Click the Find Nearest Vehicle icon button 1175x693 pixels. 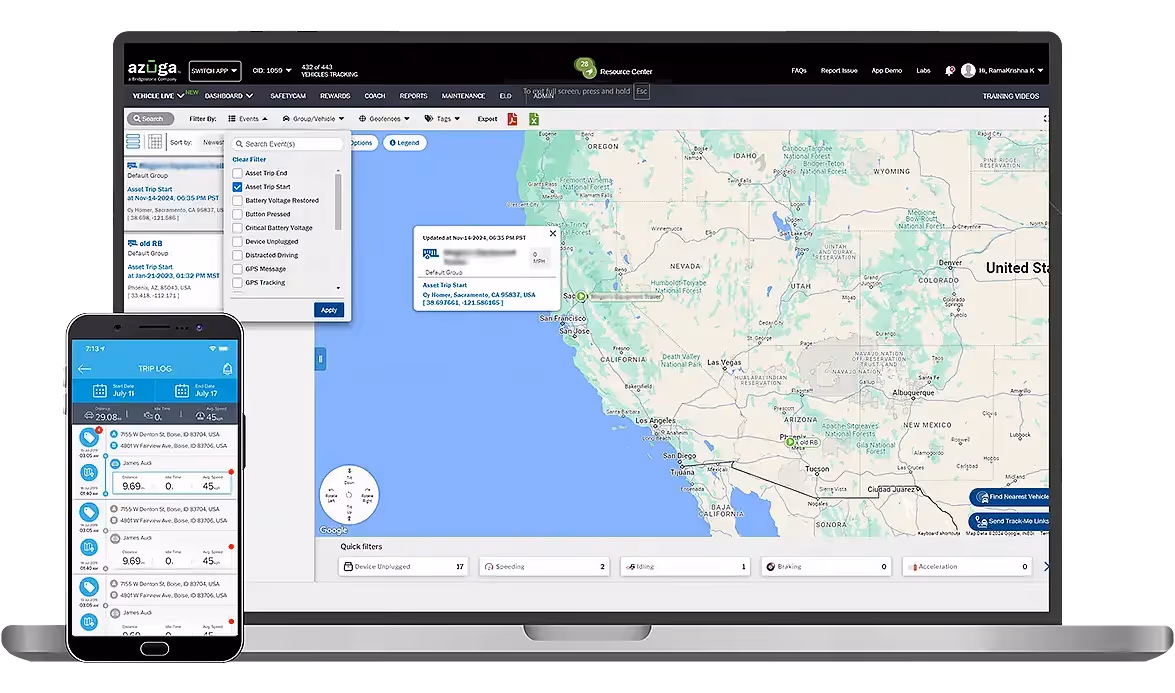982,497
